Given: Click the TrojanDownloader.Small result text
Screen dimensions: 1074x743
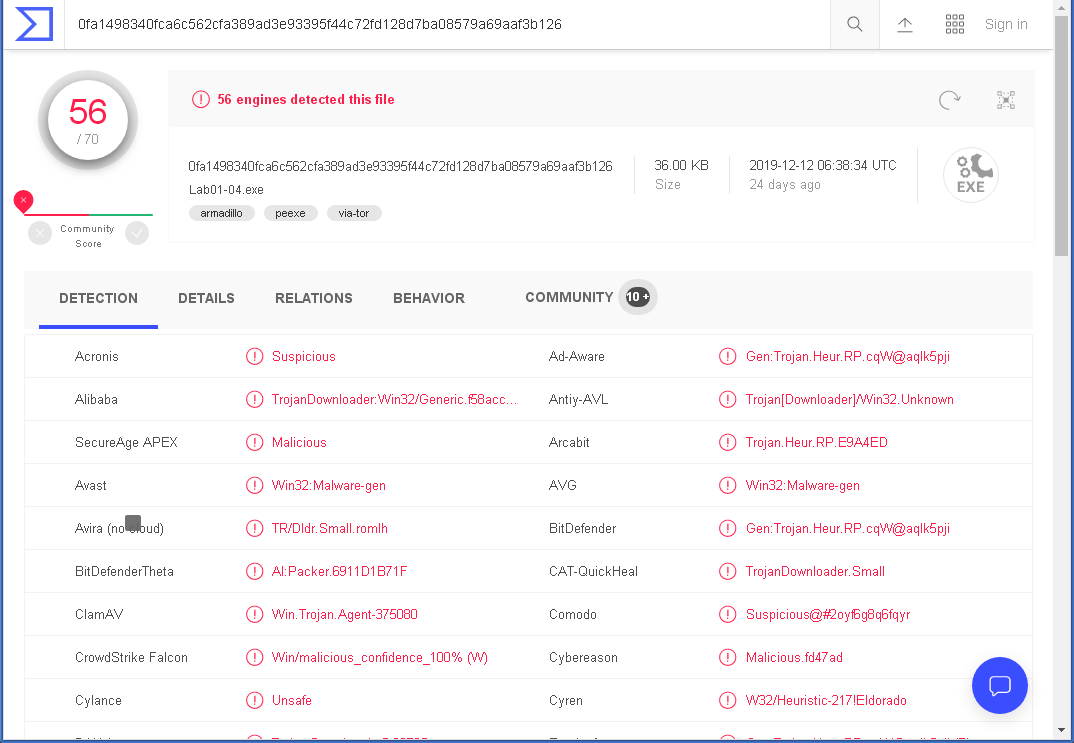Looking at the screenshot, I should pyautogui.click(x=815, y=572).
